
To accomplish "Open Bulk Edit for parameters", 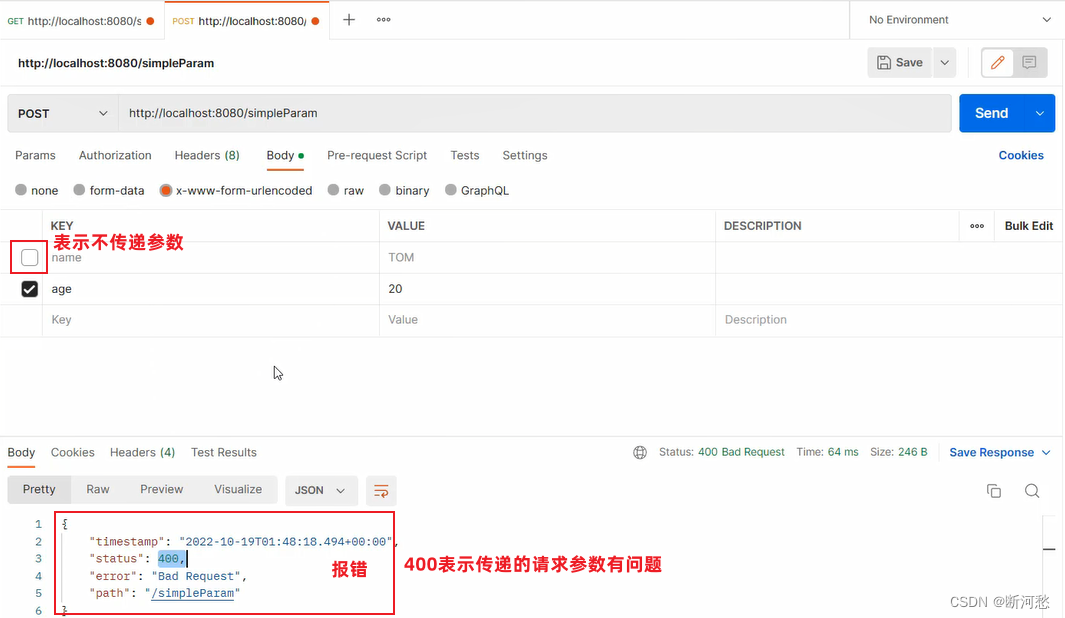I will click(1028, 226).
